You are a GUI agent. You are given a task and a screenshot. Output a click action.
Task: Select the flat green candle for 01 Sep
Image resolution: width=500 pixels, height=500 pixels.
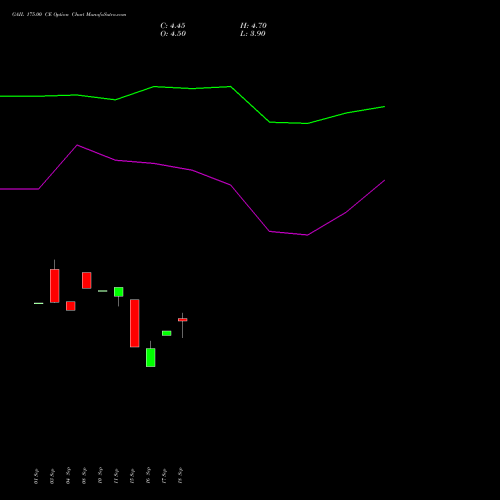39,303
